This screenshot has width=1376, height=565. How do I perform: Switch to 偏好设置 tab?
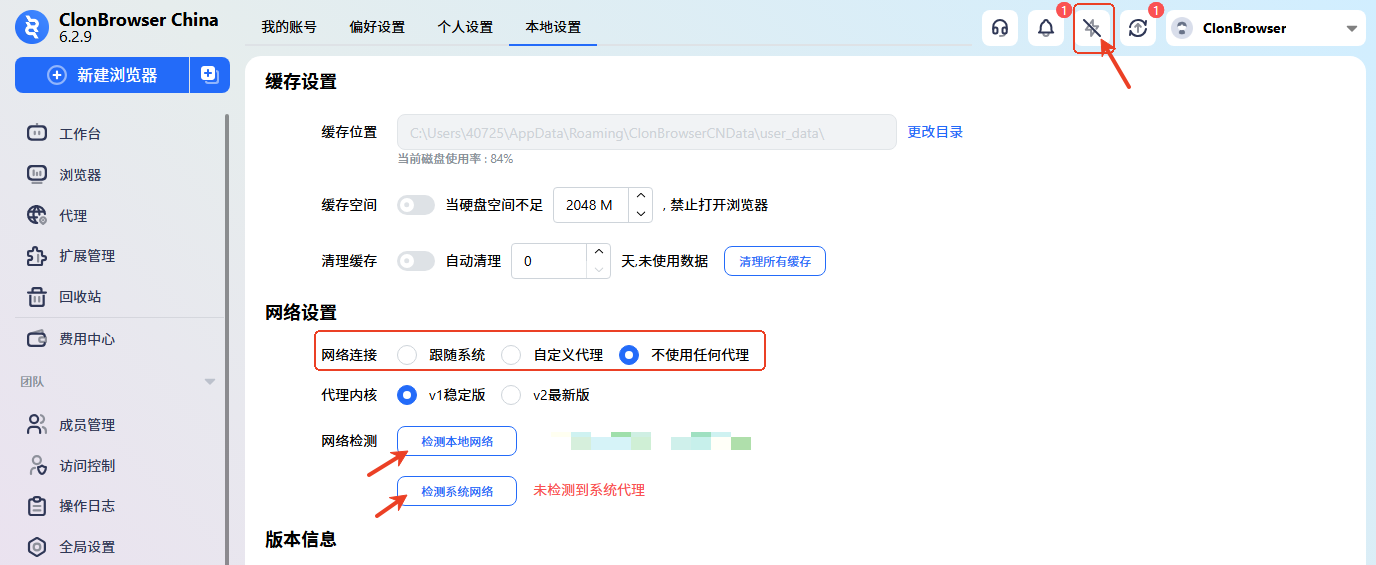pos(377,27)
